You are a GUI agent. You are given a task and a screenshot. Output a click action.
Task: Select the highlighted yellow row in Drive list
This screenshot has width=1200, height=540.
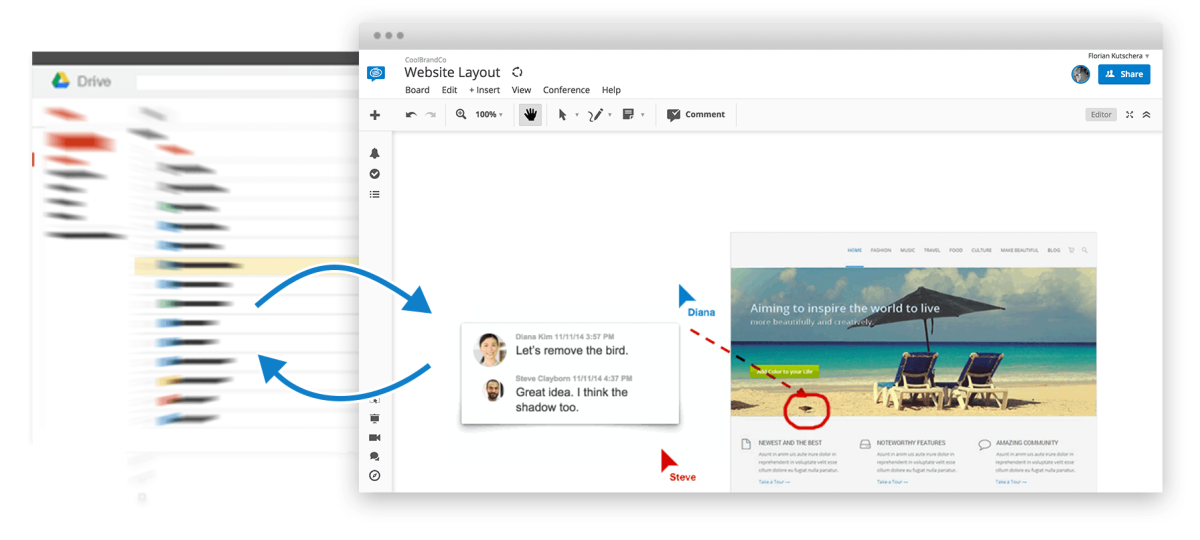pyautogui.click(x=246, y=266)
